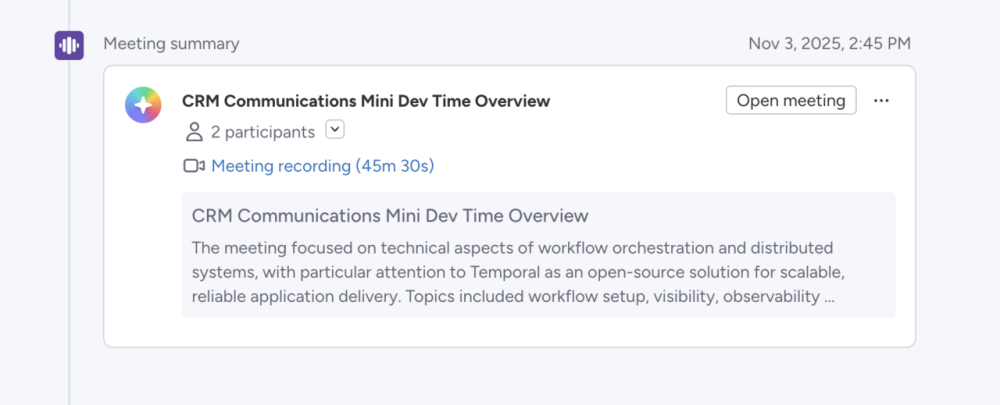Image resolution: width=1000 pixels, height=405 pixels.
Task: Select the "Meeting summary" header label
Action: point(171,44)
